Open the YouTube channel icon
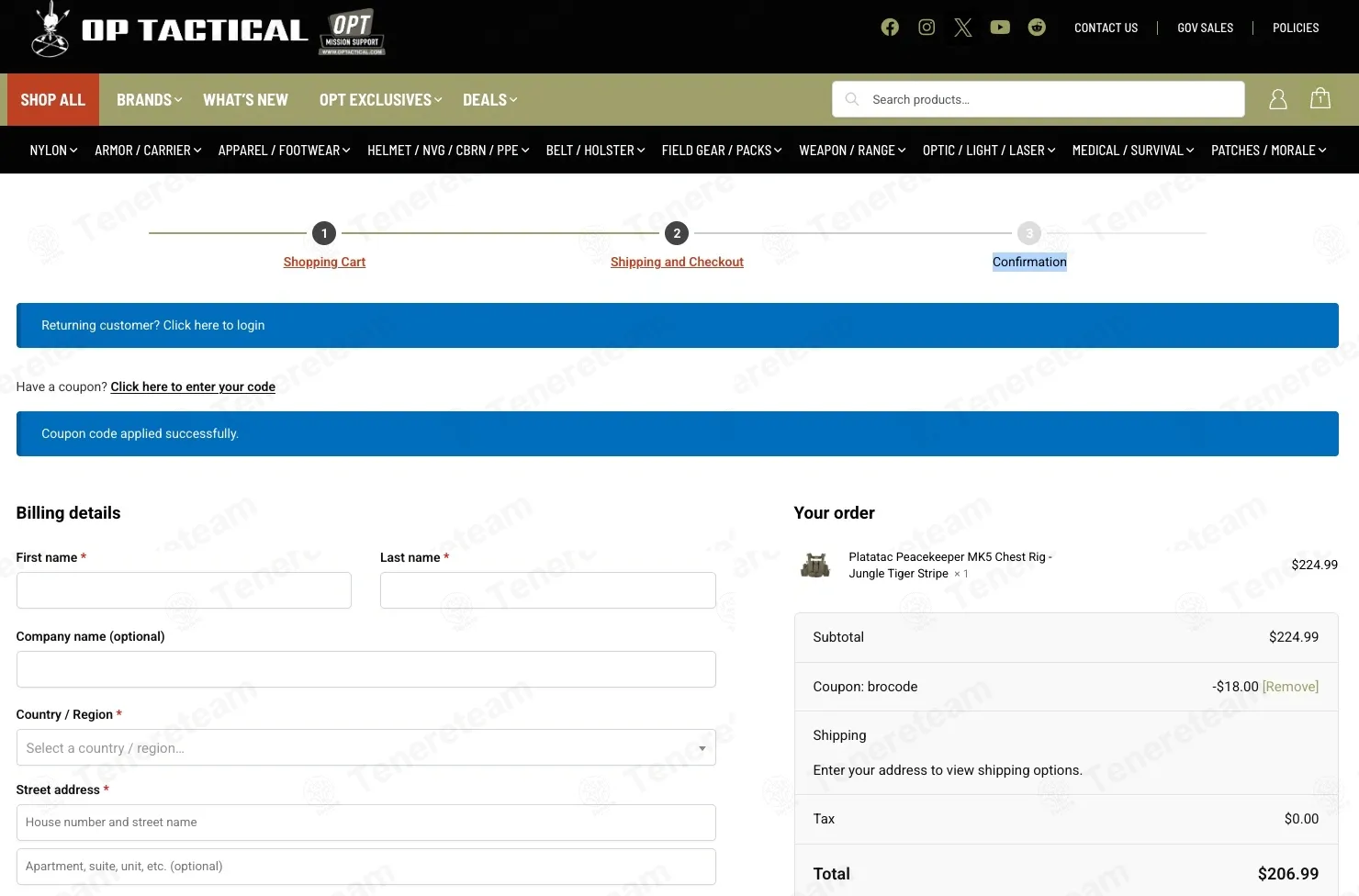Image resolution: width=1359 pixels, height=896 pixels. click(x=1000, y=28)
